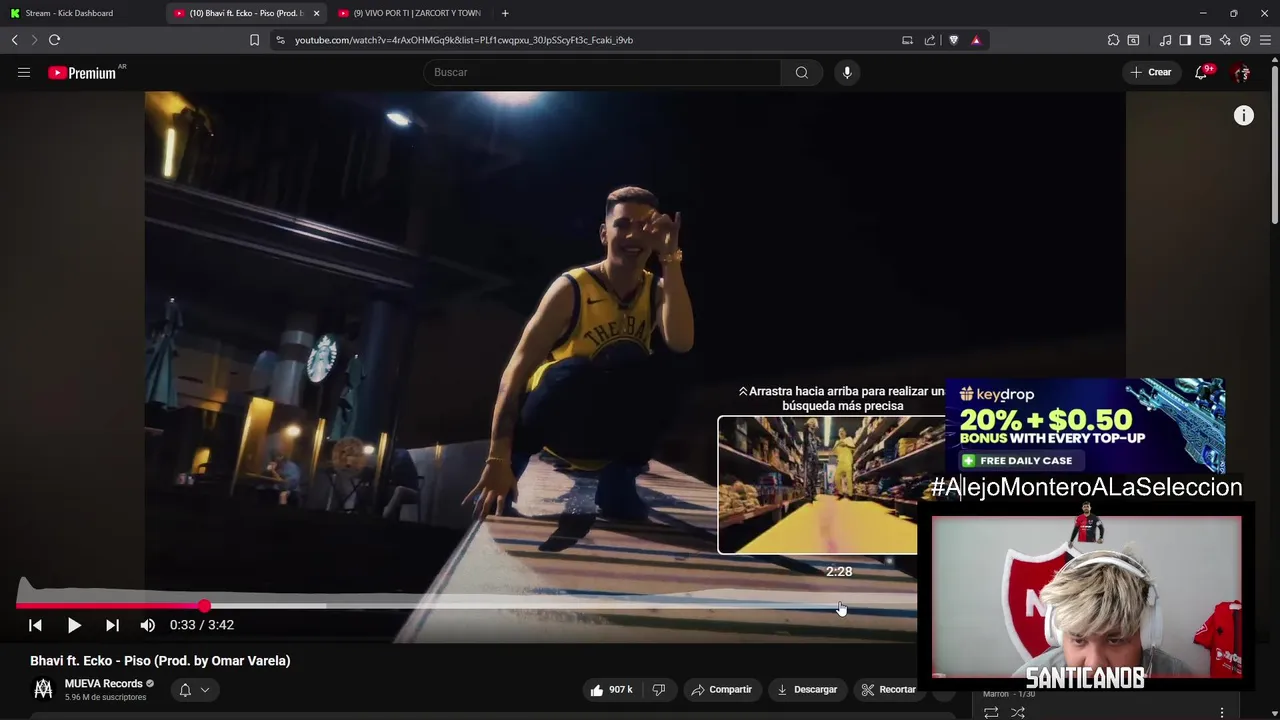Close the Bhavi ft. Ecko tab
Viewport: 1280px width, 720px height.
tap(317, 13)
